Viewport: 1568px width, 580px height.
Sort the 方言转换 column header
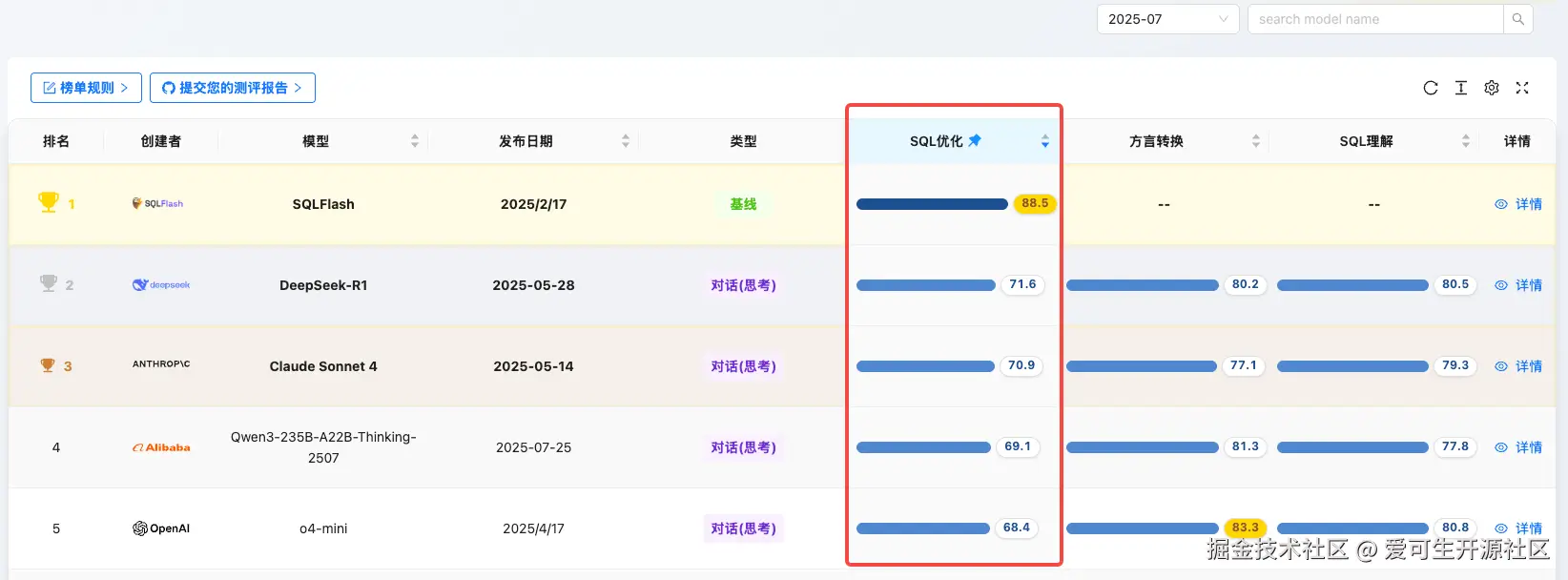pyautogui.click(x=1256, y=141)
